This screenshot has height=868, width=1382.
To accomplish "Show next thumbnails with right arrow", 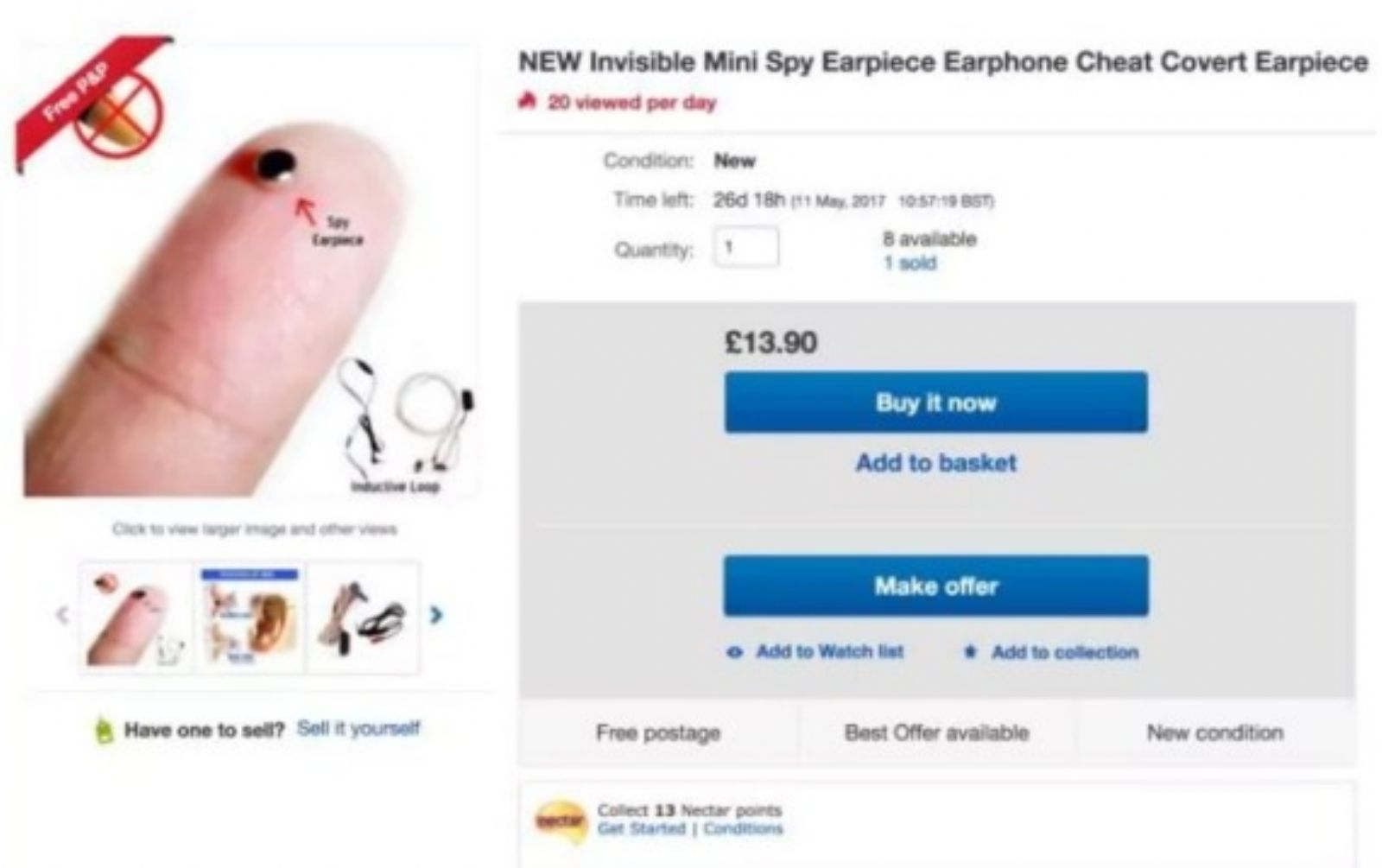I will (436, 615).
